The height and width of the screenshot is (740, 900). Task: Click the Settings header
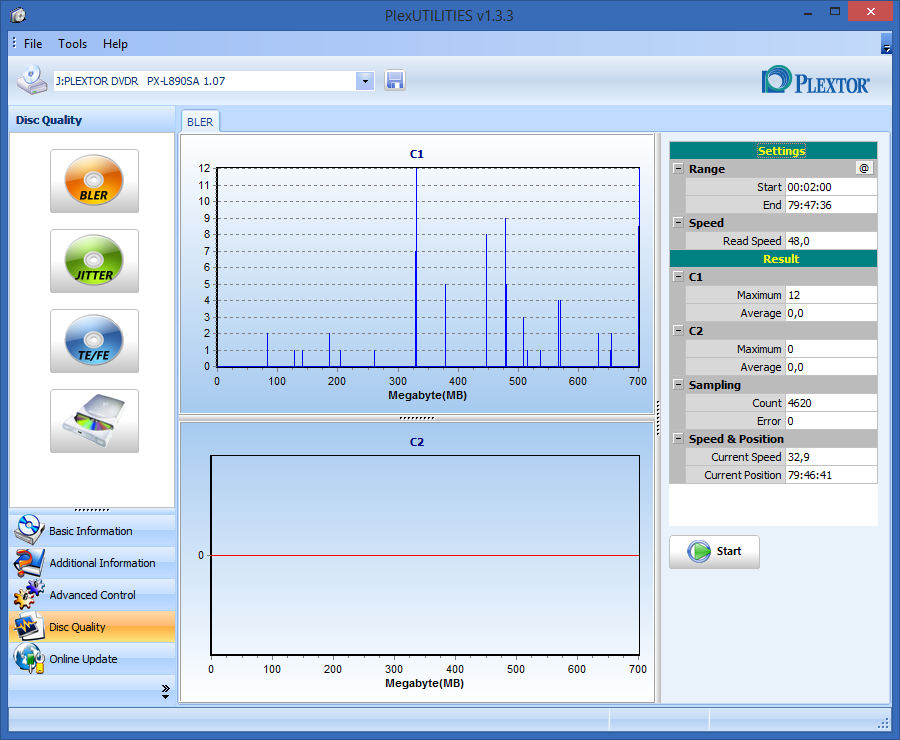pyautogui.click(x=773, y=150)
